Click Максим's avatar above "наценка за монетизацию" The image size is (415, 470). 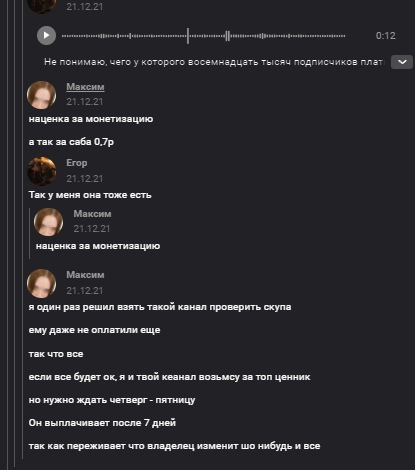(x=41, y=95)
